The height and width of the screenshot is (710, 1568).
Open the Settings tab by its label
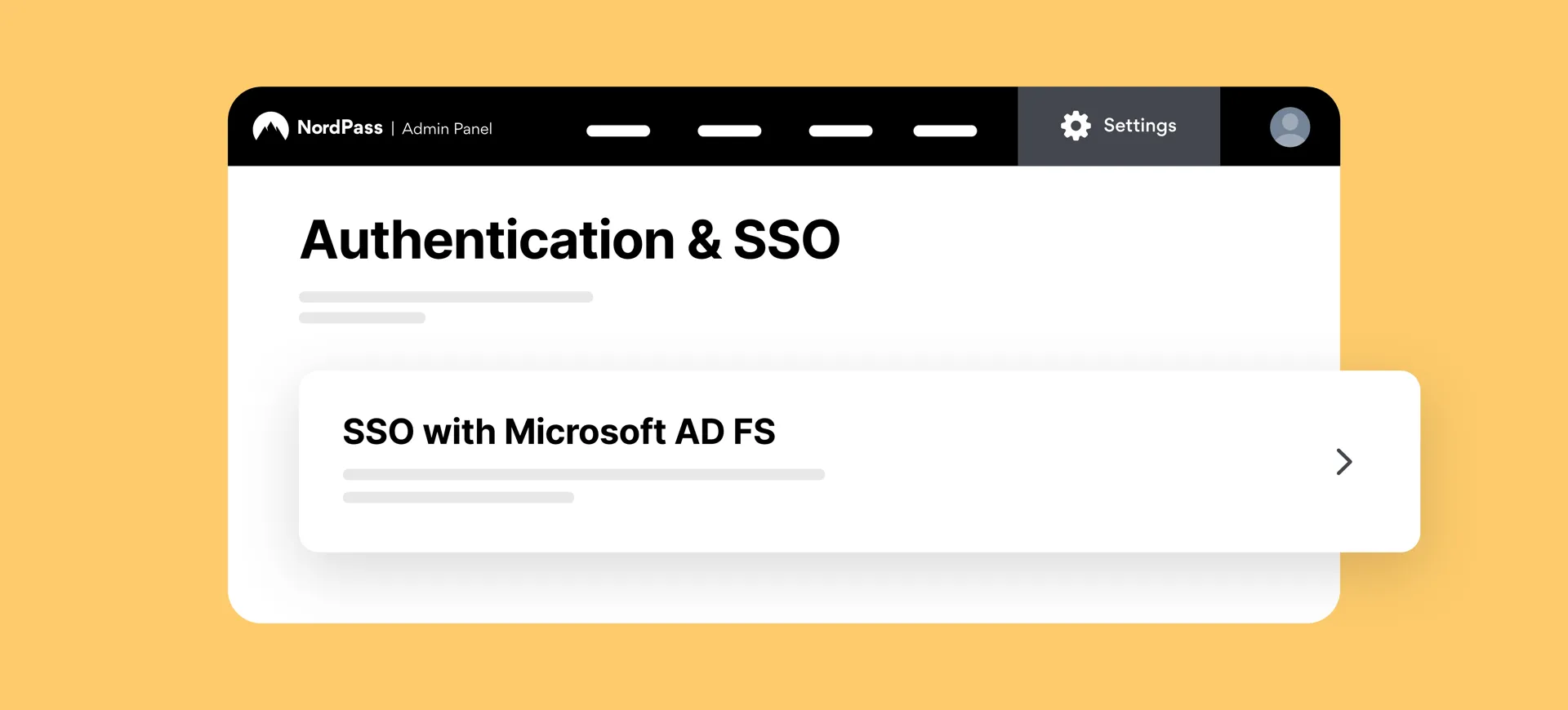(1140, 126)
